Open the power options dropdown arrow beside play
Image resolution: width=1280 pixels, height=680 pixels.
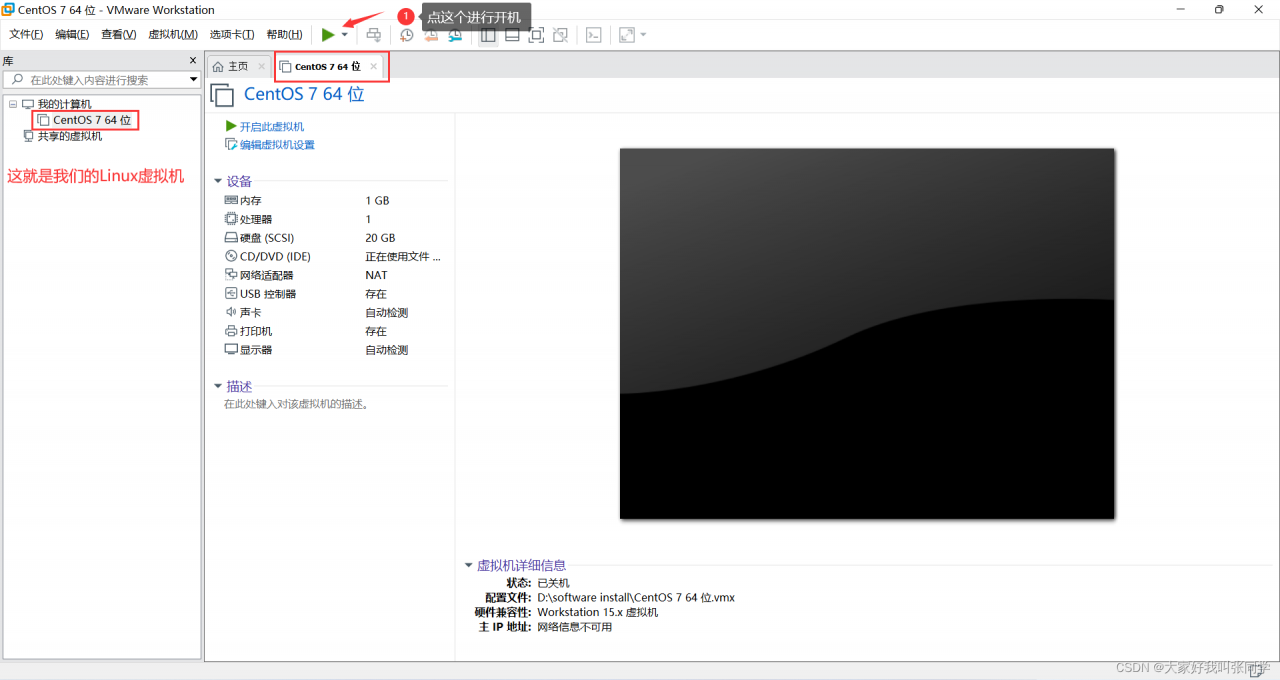click(344, 35)
